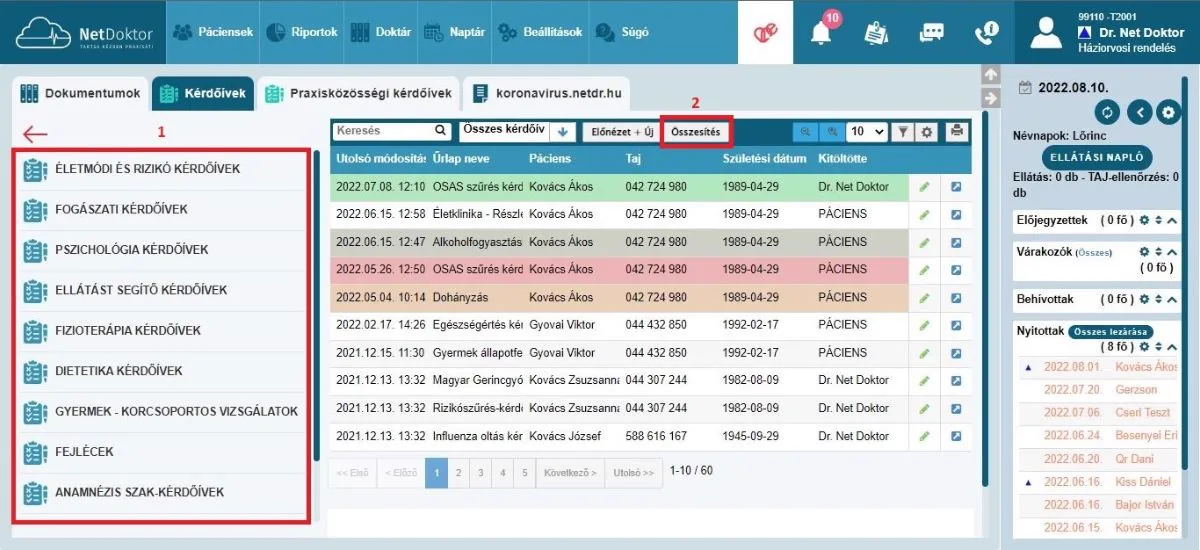Open the chat messages icon

[932, 32]
